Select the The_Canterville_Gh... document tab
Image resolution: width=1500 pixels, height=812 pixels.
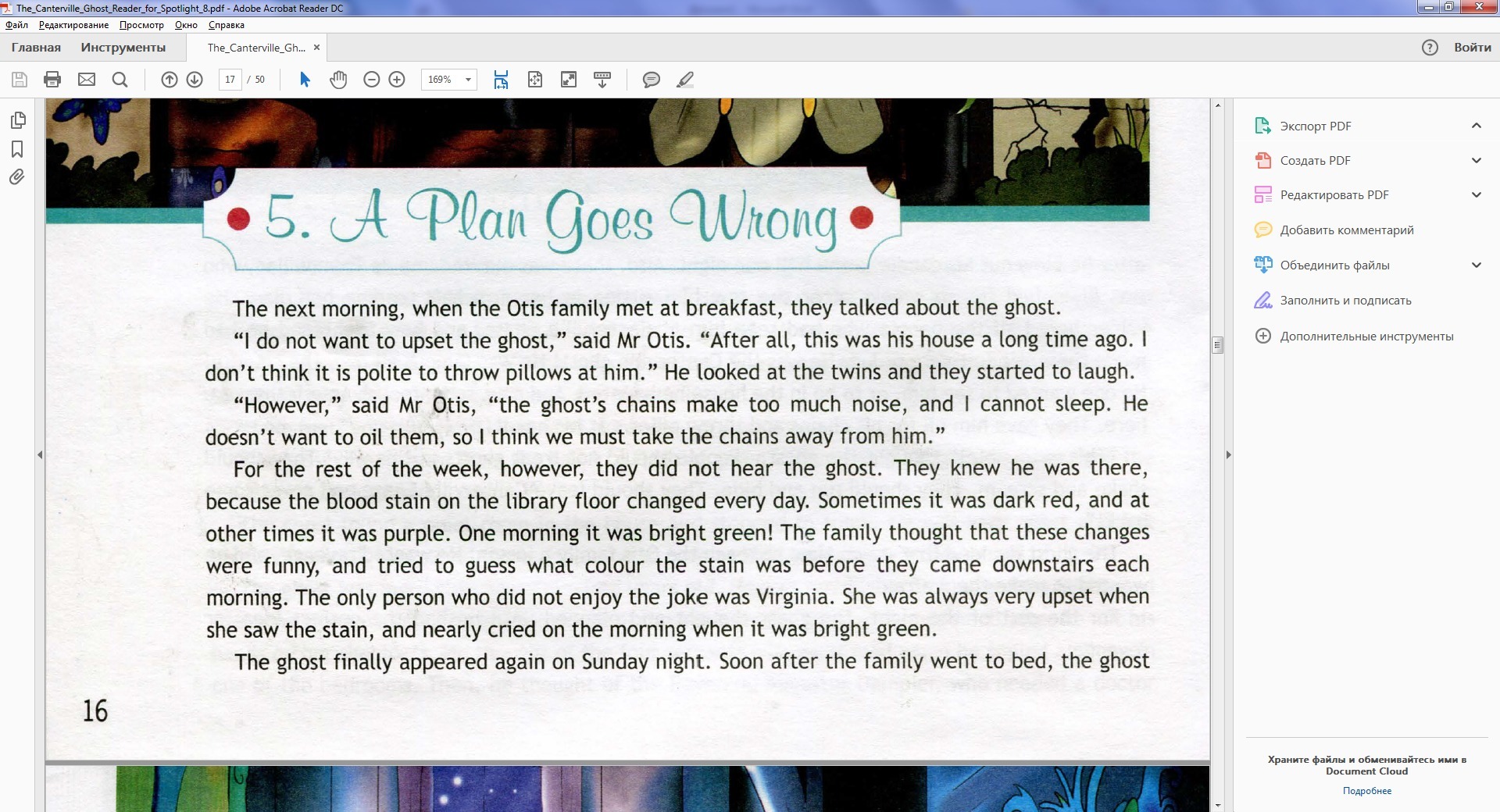coord(256,48)
